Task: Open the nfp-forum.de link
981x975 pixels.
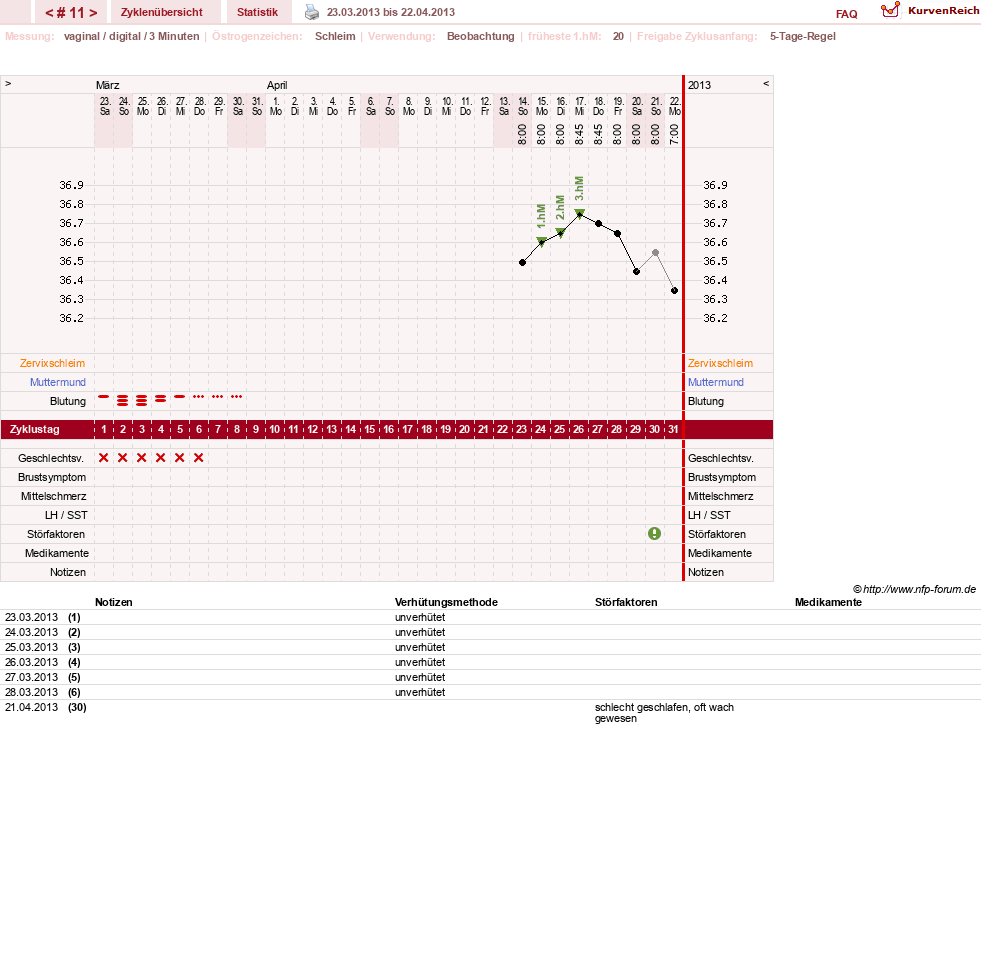Action: point(914,590)
